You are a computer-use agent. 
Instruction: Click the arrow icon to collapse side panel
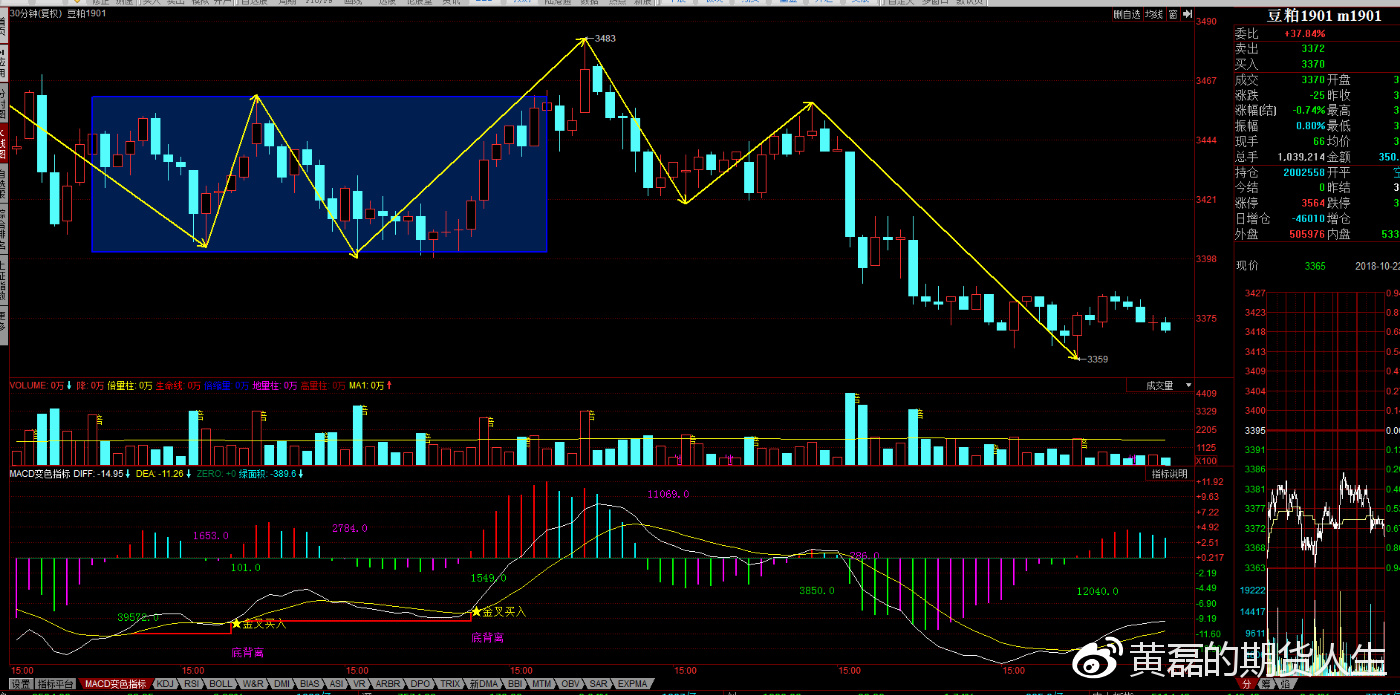(1186, 15)
